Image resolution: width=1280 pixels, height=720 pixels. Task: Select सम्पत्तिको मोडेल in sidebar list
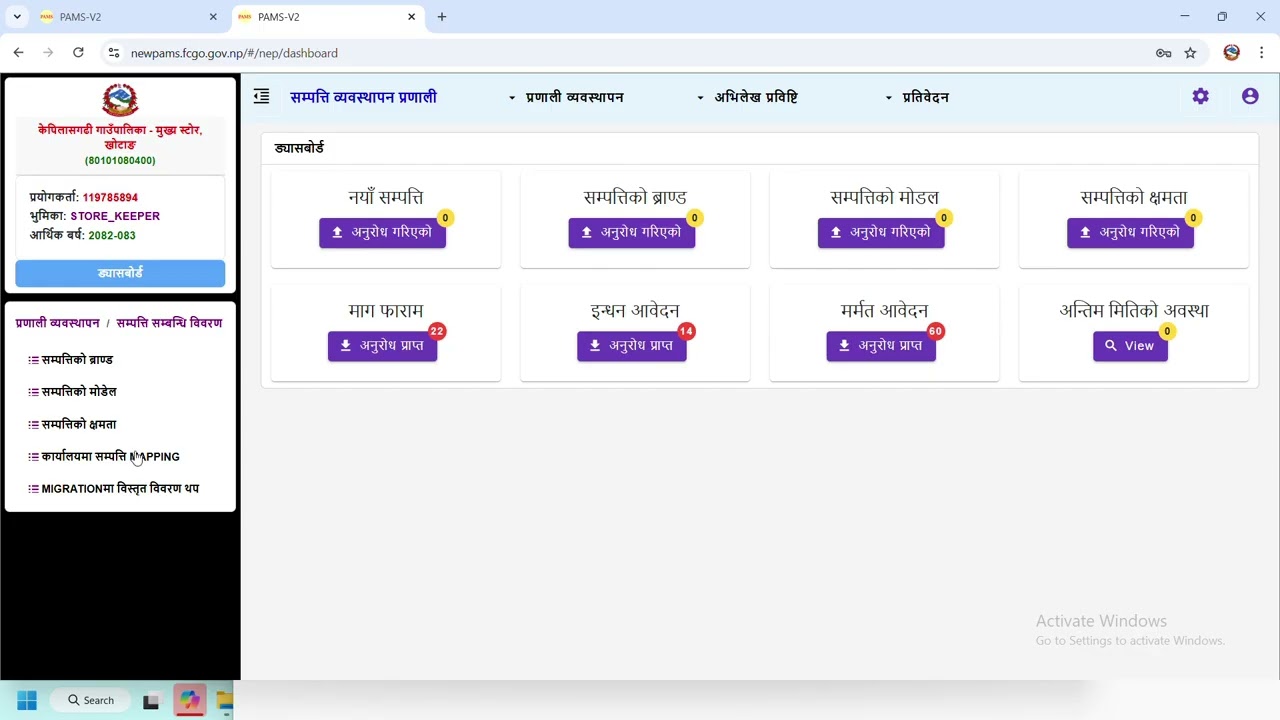click(x=73, y=392)
